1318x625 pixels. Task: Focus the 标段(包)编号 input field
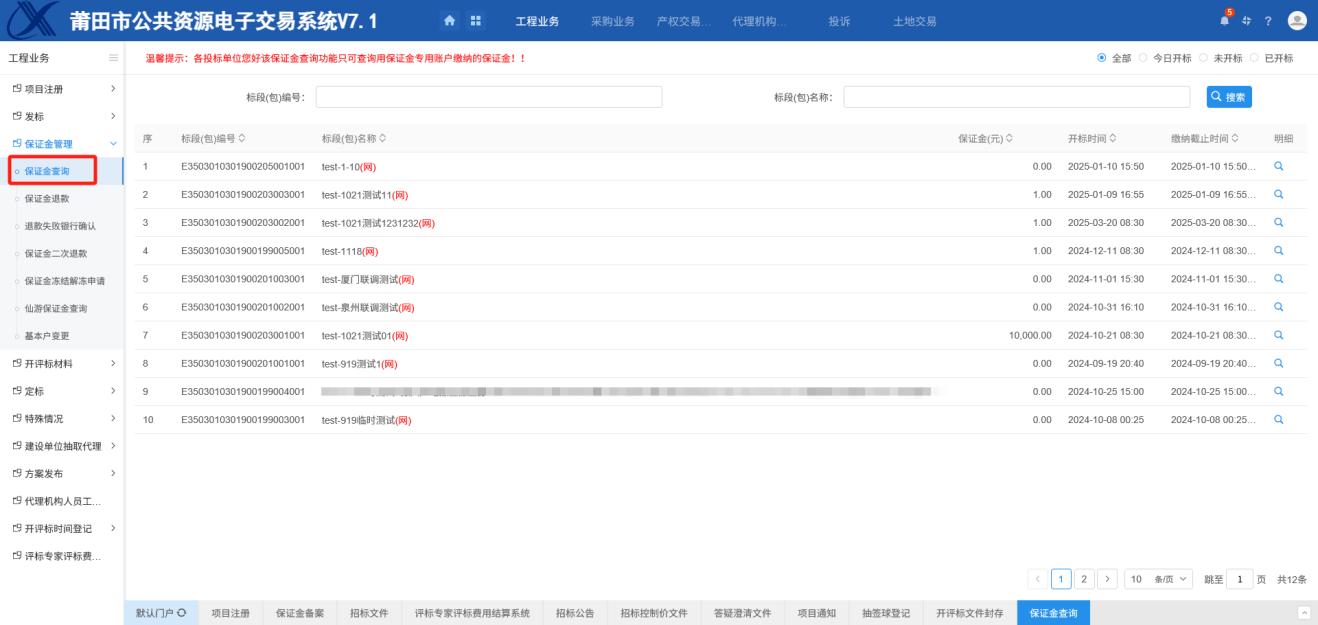[488, 97]
